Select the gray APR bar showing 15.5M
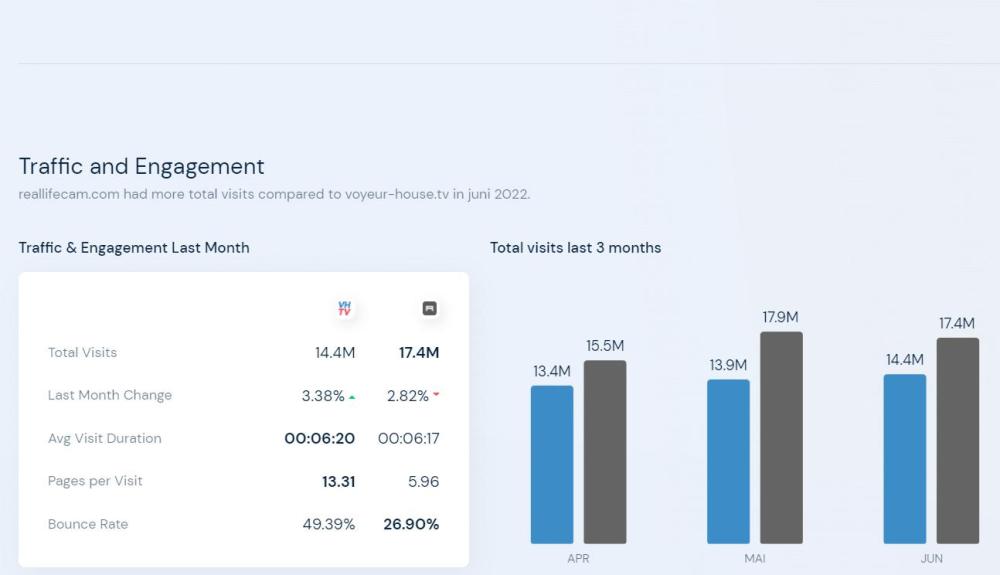Screen dimensions: 1000x575 coord(605,452)
